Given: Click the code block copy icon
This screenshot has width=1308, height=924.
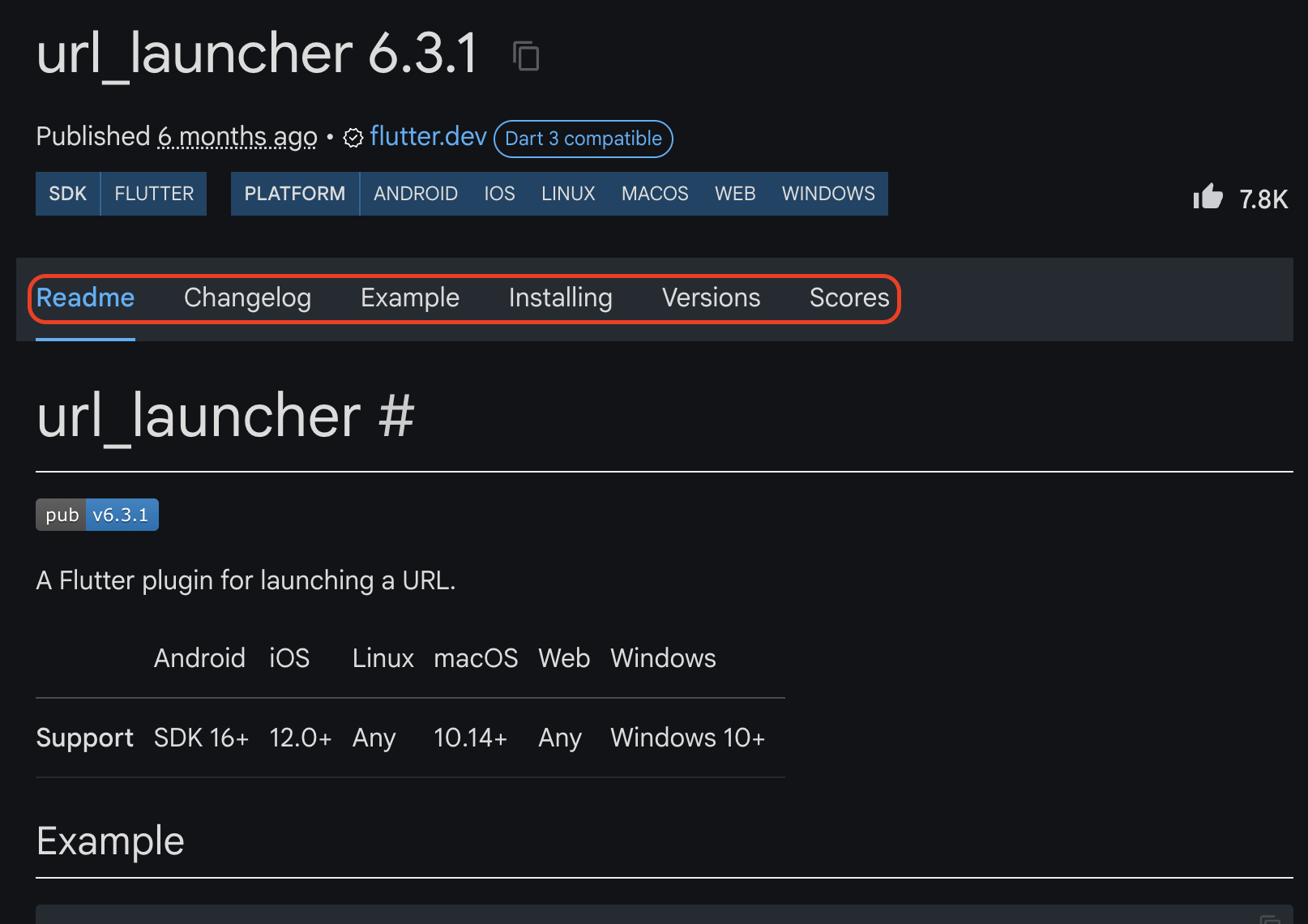Looking at the screenshot, I should 1271,918.
